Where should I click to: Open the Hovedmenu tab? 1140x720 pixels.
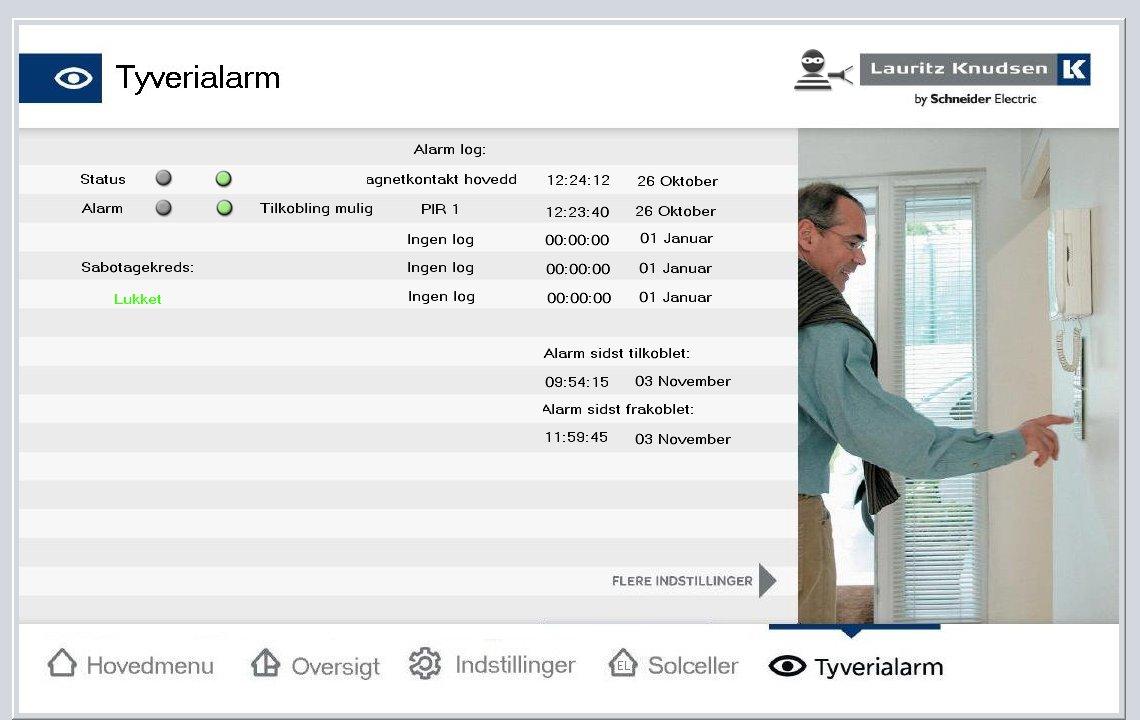[150, 665]
